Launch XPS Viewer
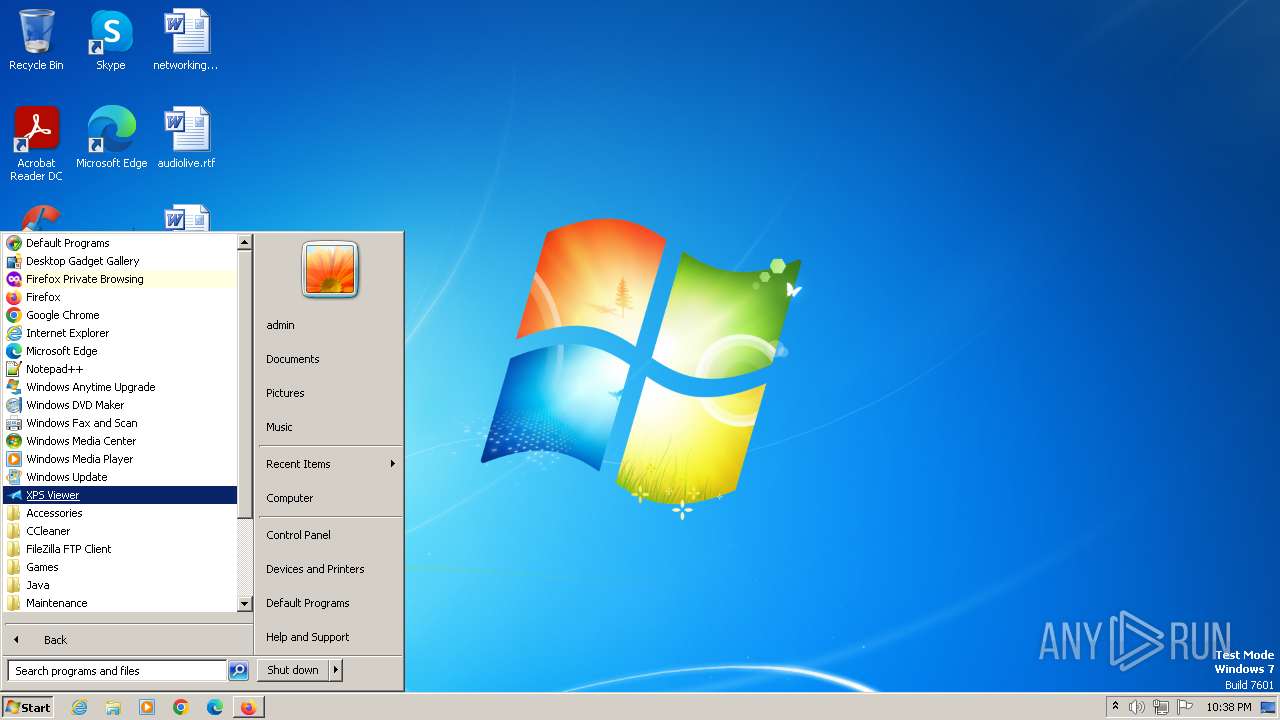Image resolution: width=1280 pixels, height=720 pixels. click(120, 495)
